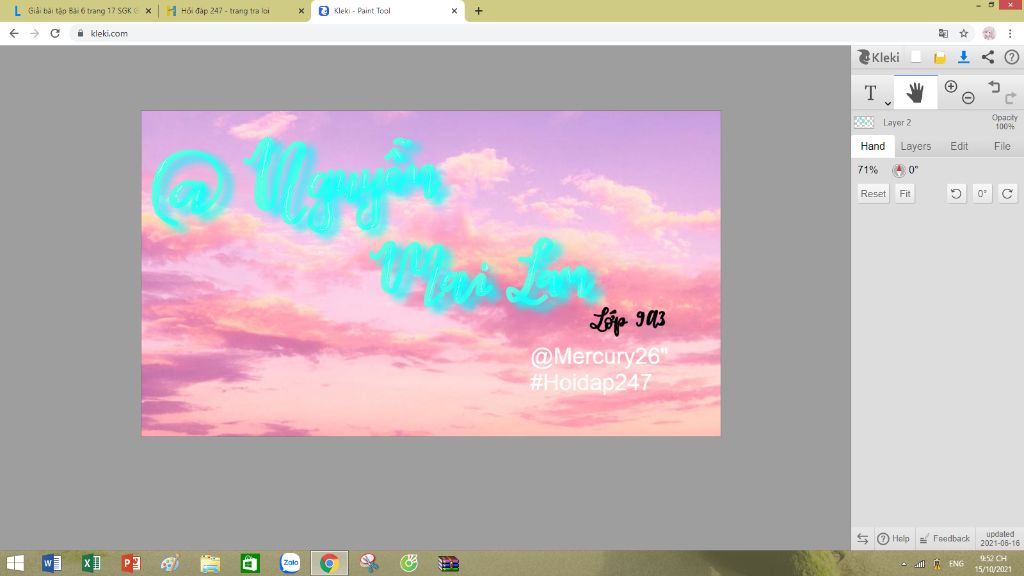Switch to the Layers tab
Viewport: 1024px width, 576px height.
[916, 146]
